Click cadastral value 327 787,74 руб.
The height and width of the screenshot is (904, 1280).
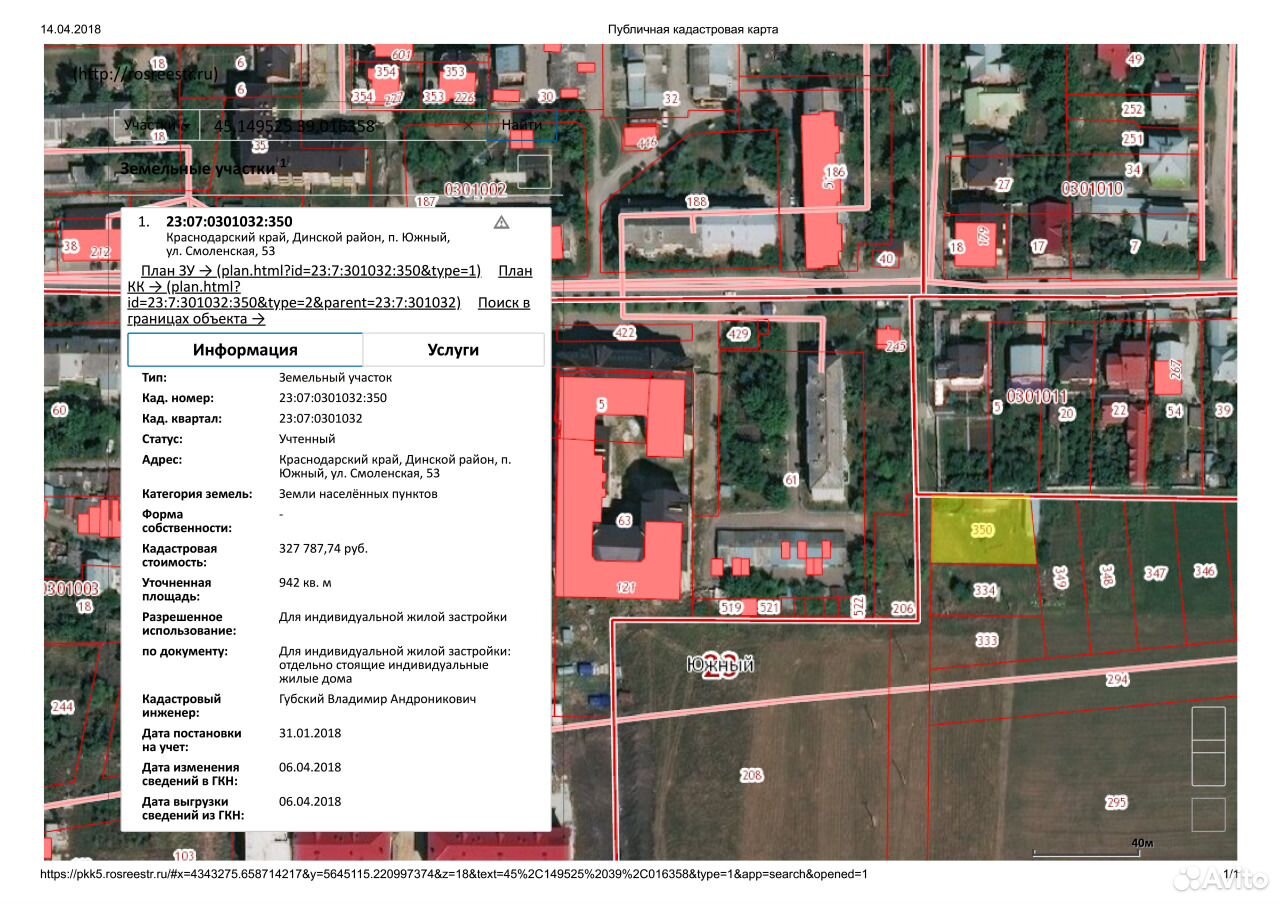pyautogui.click(x=323, y=548)
